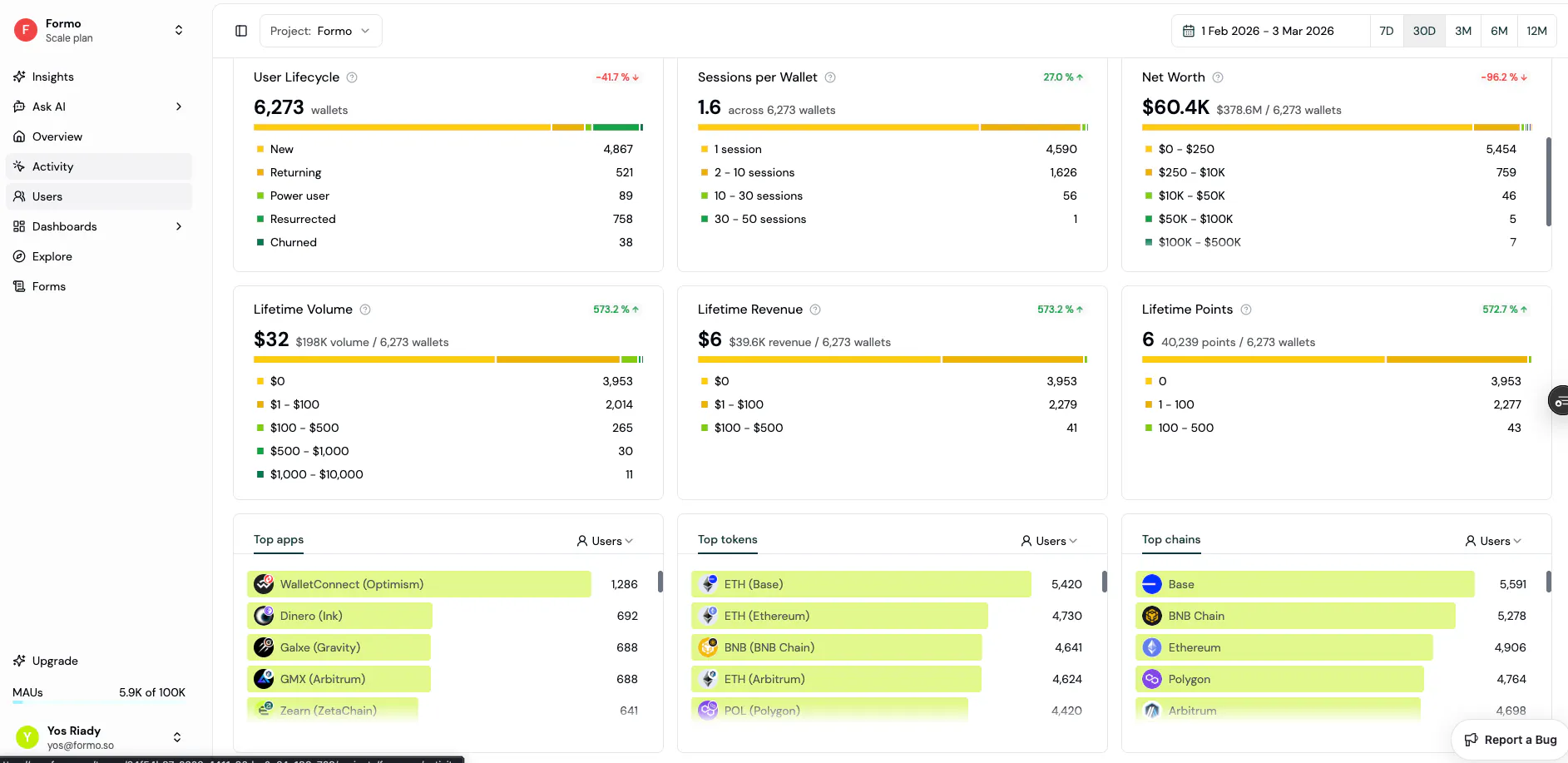Select the 7D time range
This screenshot has height=763, width=1568.
pyautogui.click(x=1387, y=31)
